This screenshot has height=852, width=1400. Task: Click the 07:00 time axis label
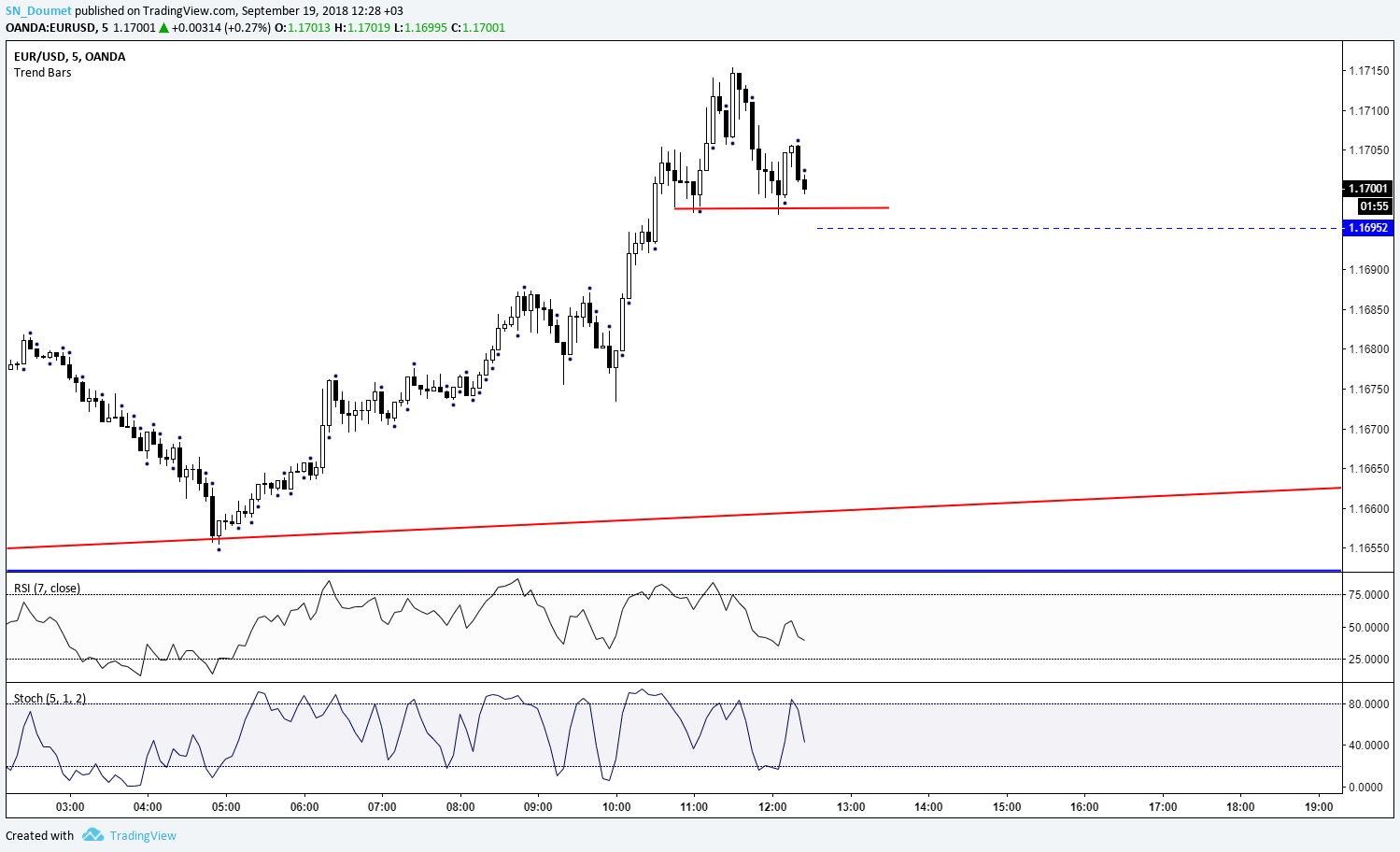(x=382, y=806)
